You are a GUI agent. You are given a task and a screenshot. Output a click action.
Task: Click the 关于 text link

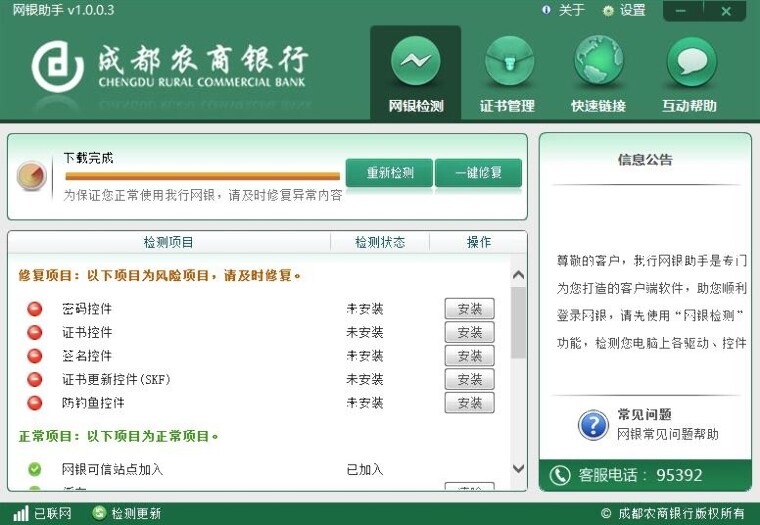[x=571, y=10]
